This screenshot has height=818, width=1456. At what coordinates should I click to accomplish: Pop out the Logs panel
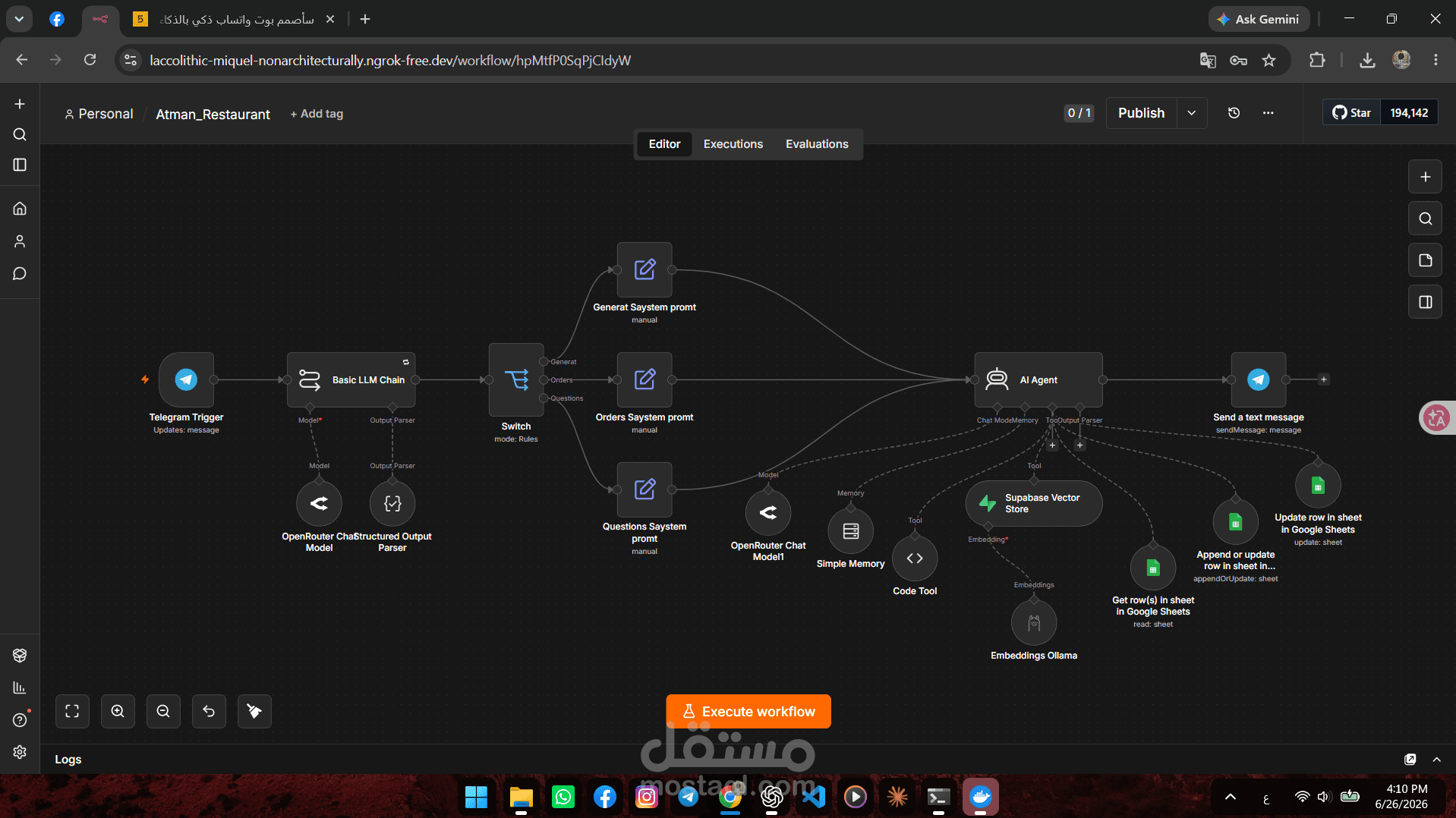[x=1410, y=759]
